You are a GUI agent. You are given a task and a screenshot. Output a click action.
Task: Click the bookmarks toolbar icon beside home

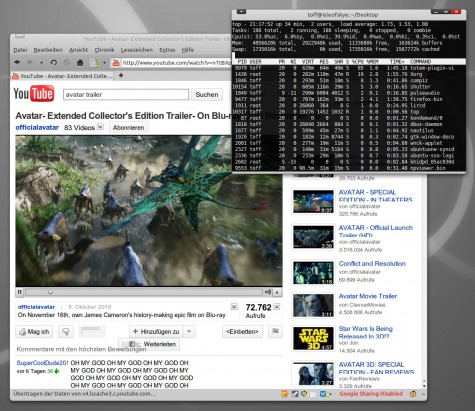[94, 62]
